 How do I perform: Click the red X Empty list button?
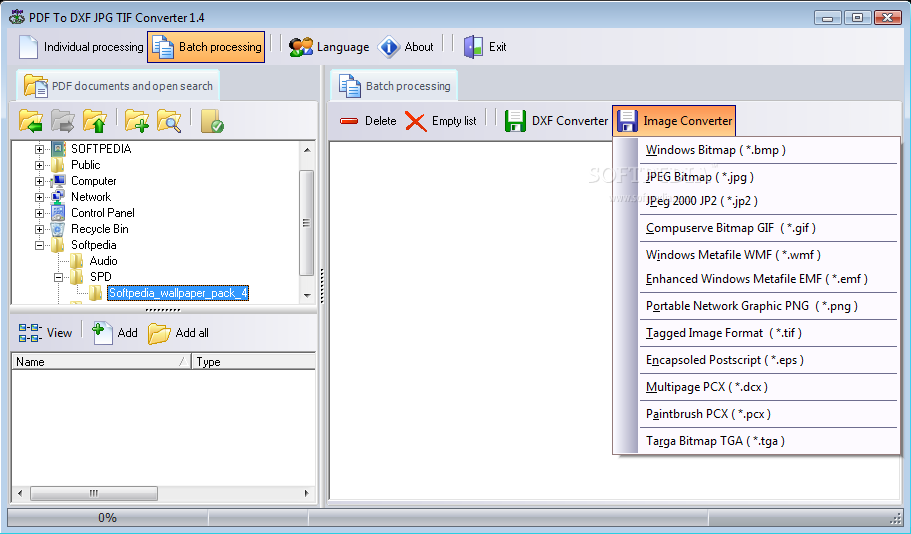pos(441,121)
